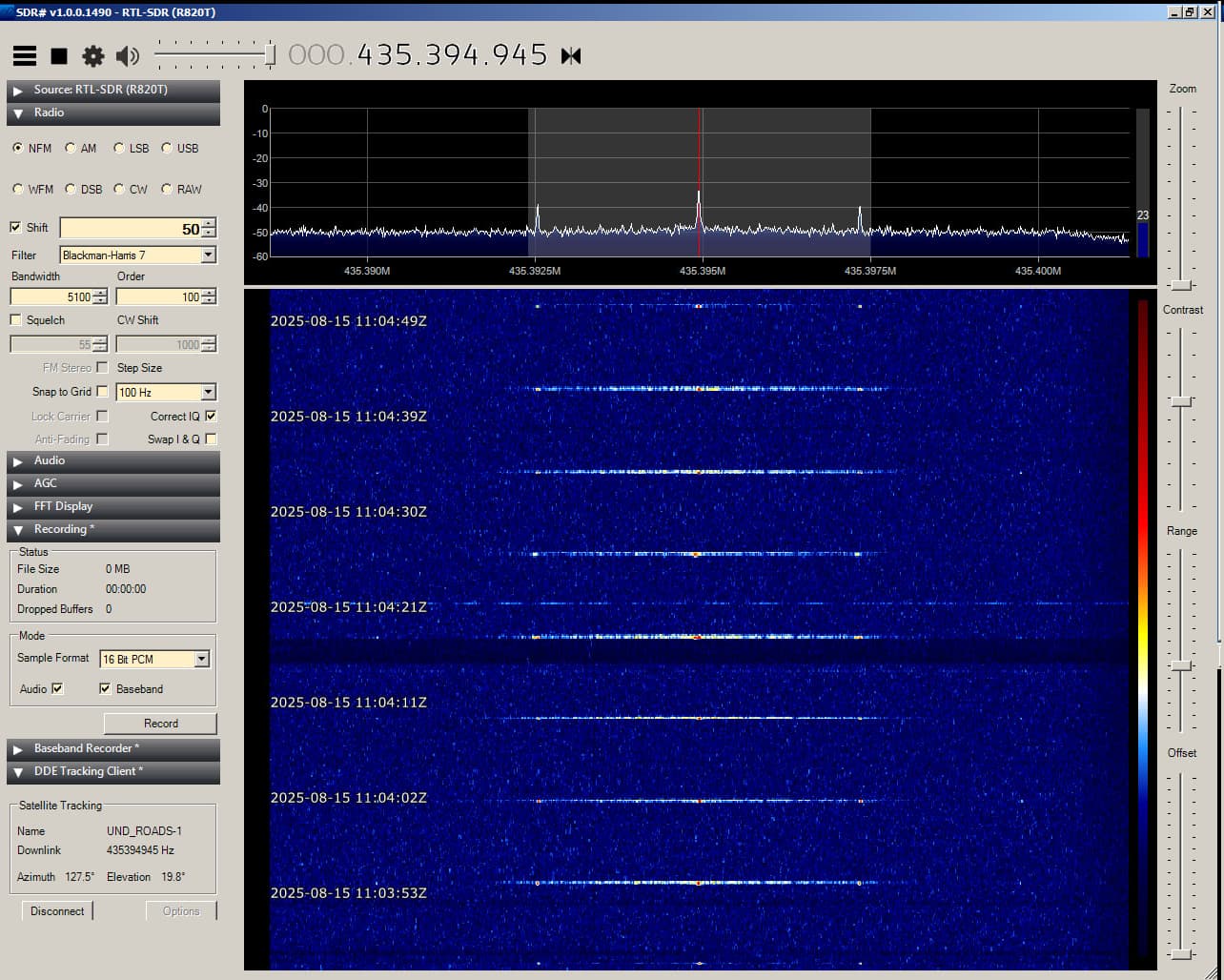This screenshot has width=1224, height=980.
Task: Open the 16 Bit PCM sample format dropdown
Action: (201, 660)
